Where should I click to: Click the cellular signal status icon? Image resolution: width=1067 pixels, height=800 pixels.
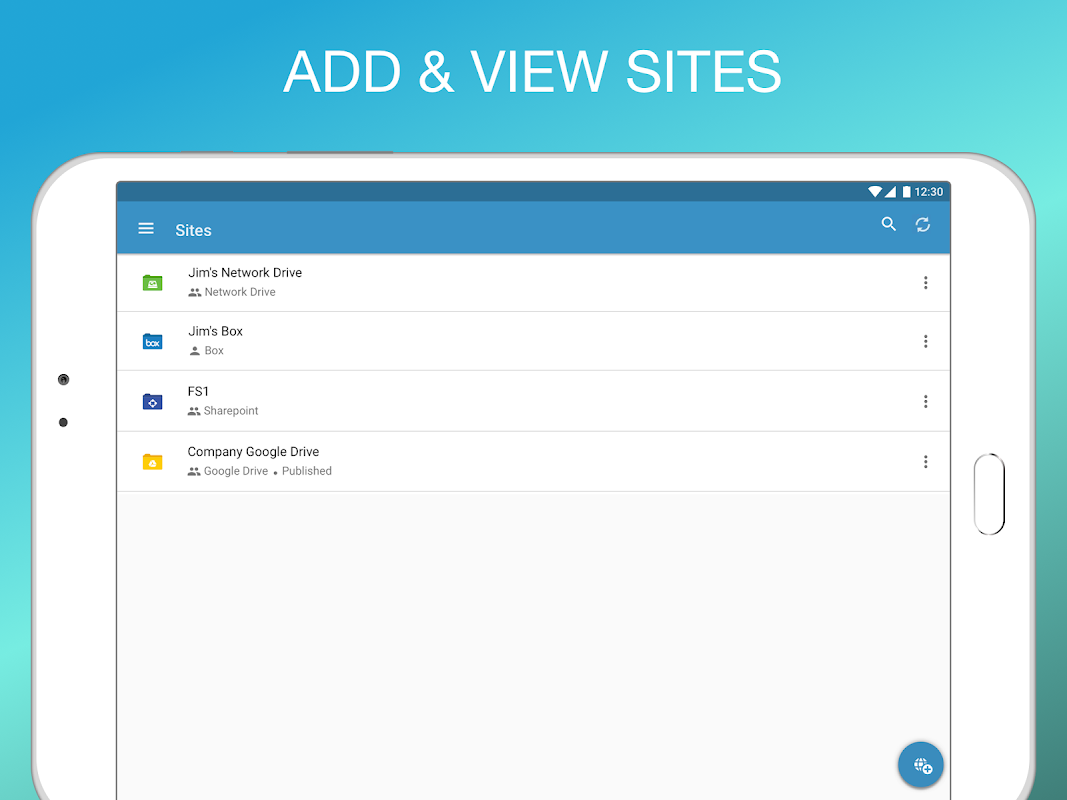coord(890,192)
